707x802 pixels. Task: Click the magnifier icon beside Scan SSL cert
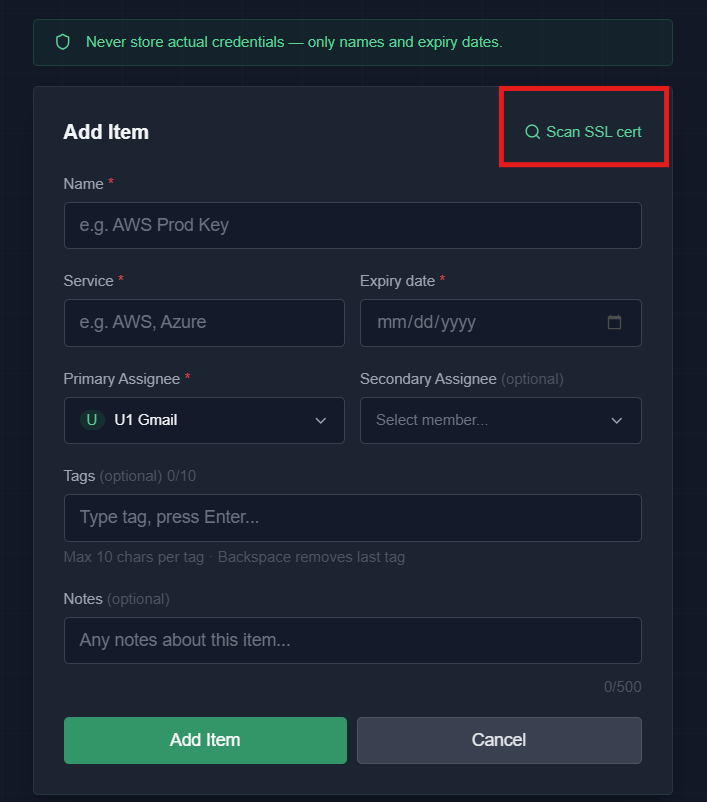pos(531,131)
